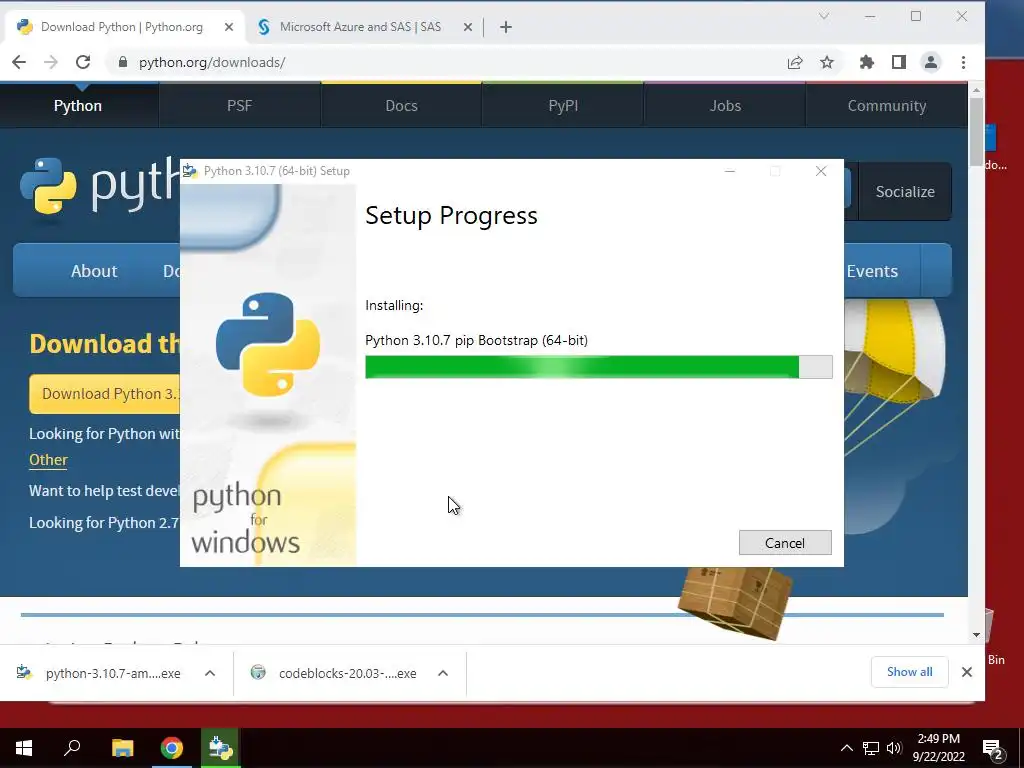Click the site lock icon
1024x768 pixels.
pyautogui.click(x=122, y=62)
